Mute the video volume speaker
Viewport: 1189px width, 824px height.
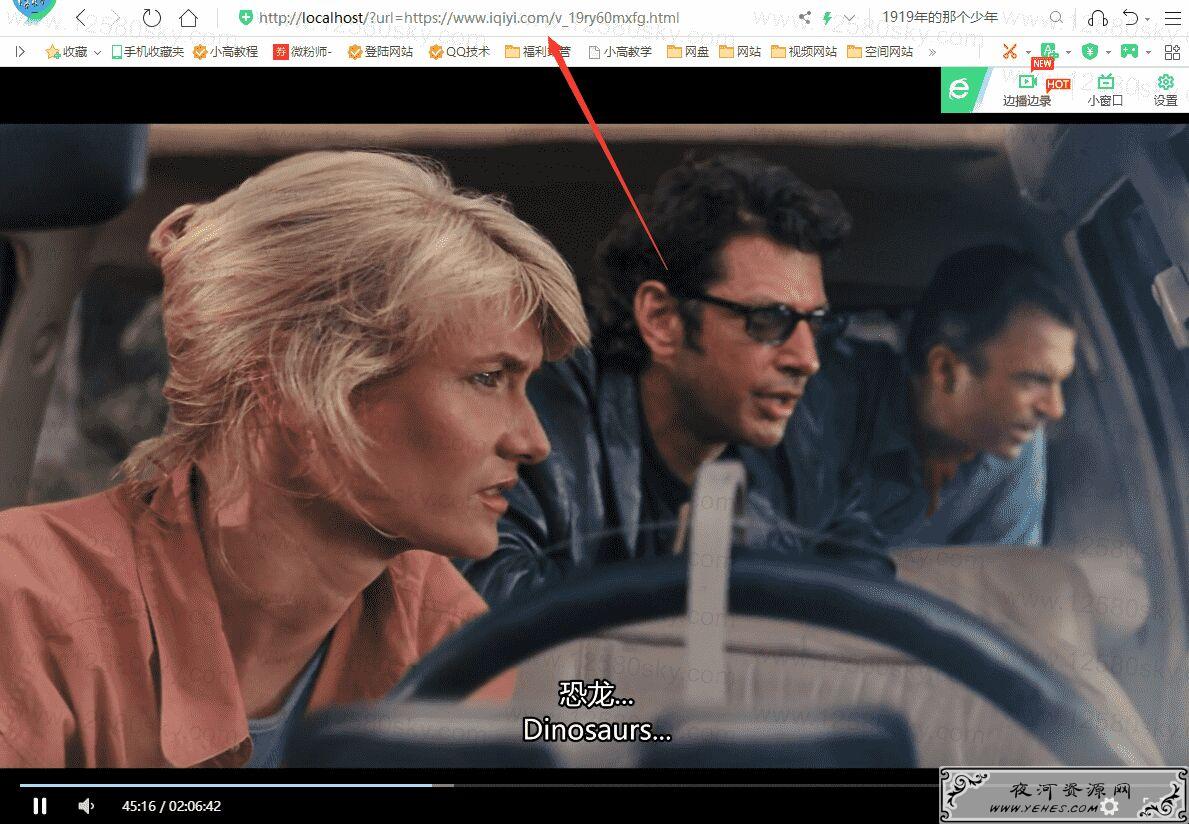point(86,806)
